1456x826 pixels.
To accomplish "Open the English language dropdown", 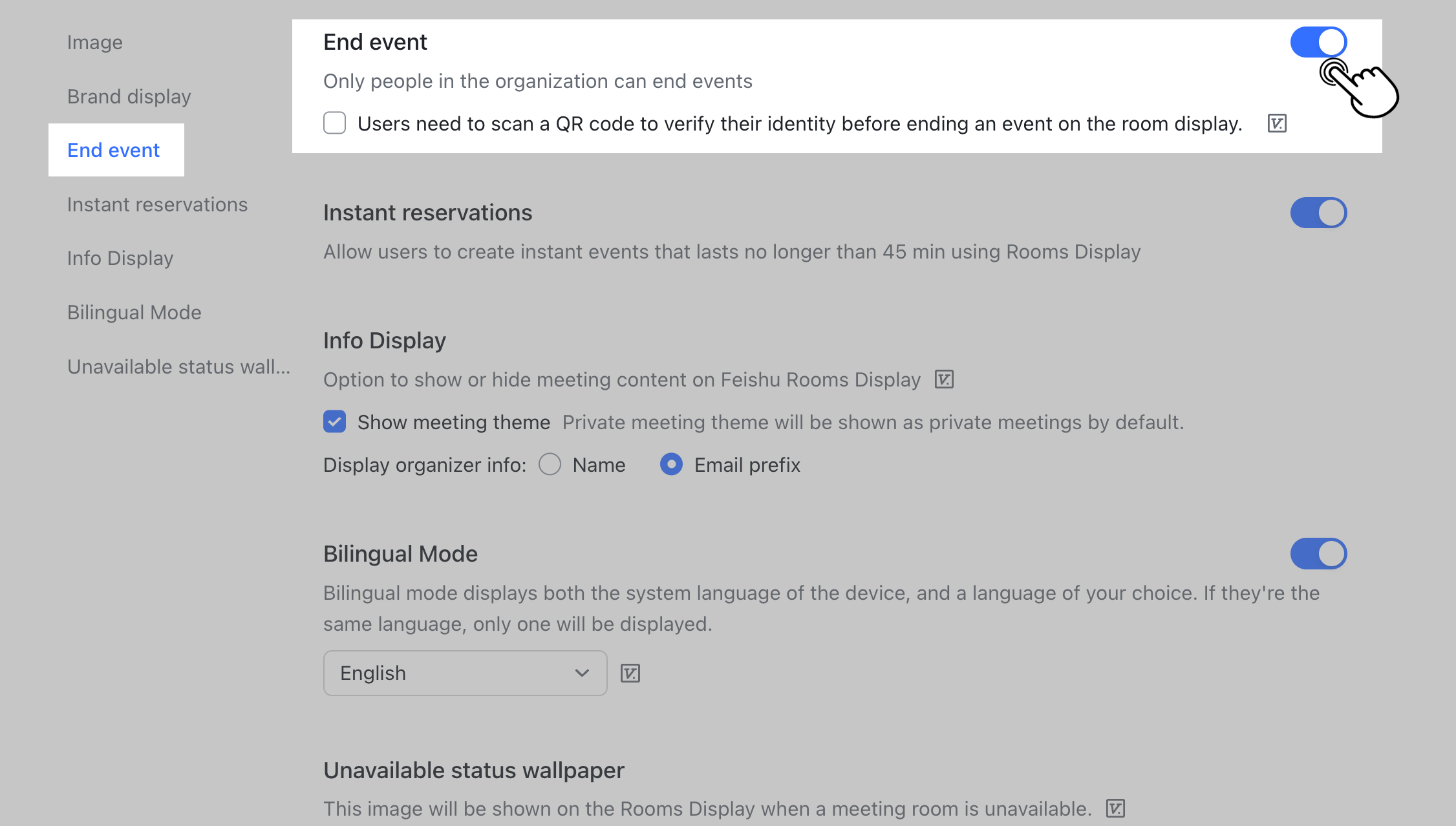I will pyautogui.click(x=465, y=673).
